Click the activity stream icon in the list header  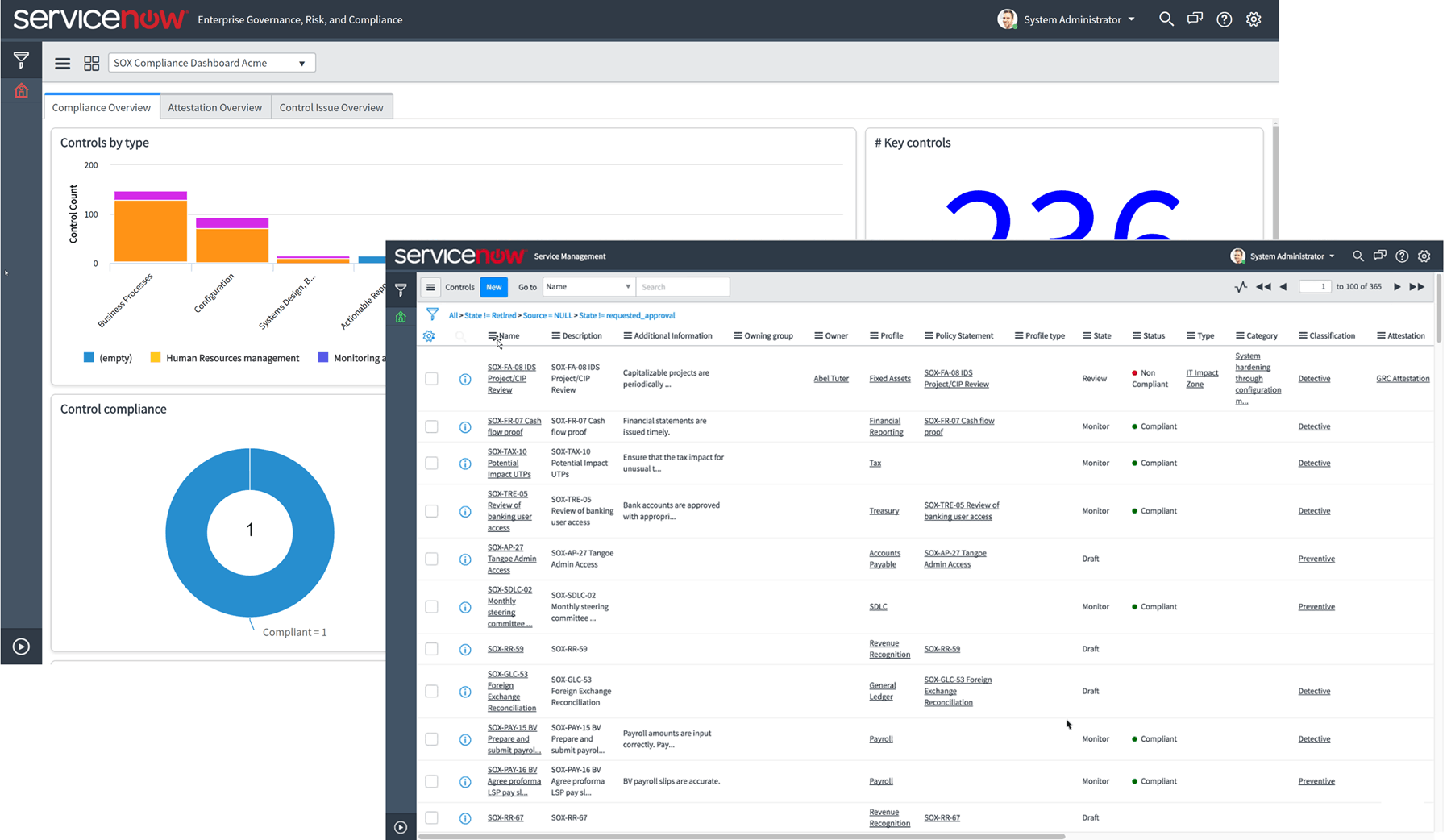click(x=1241, y=287)
